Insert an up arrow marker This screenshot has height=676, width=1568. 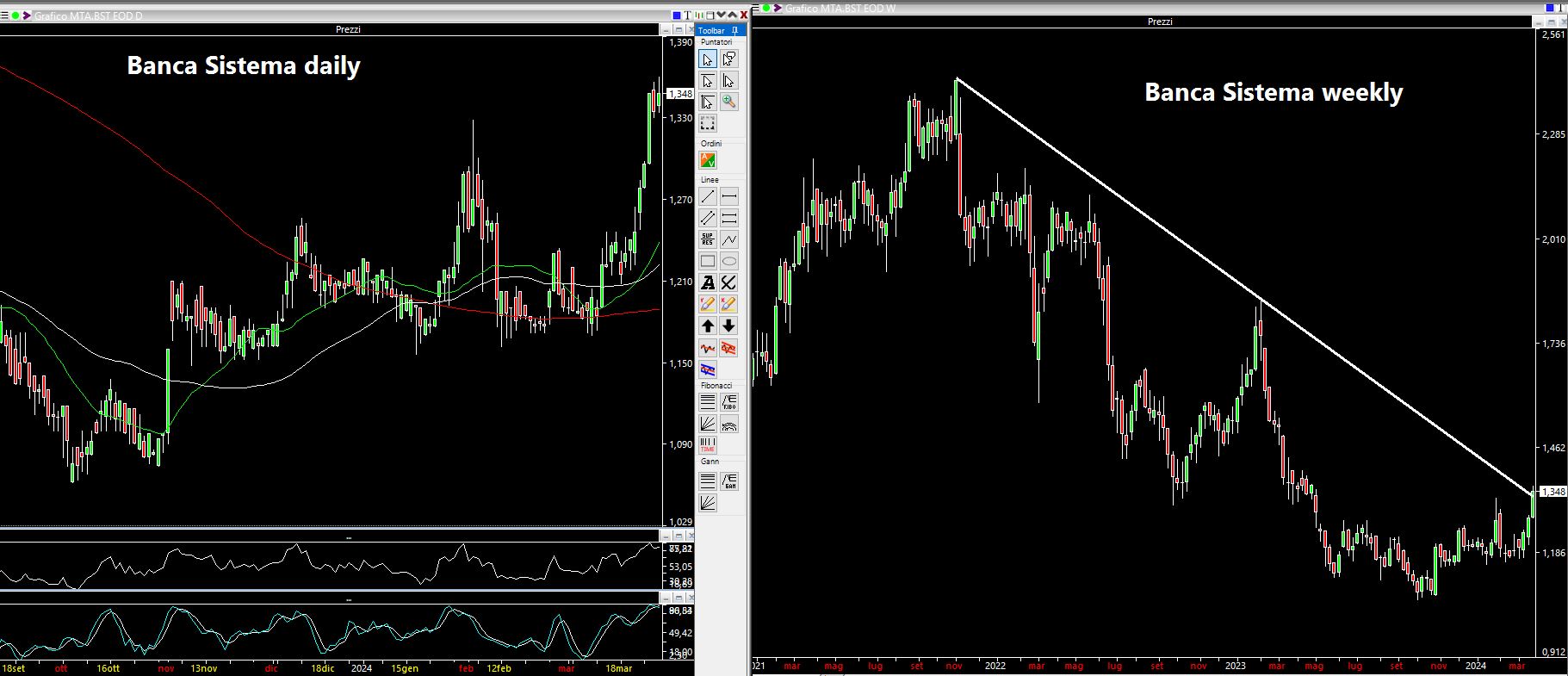coord(707,326)
